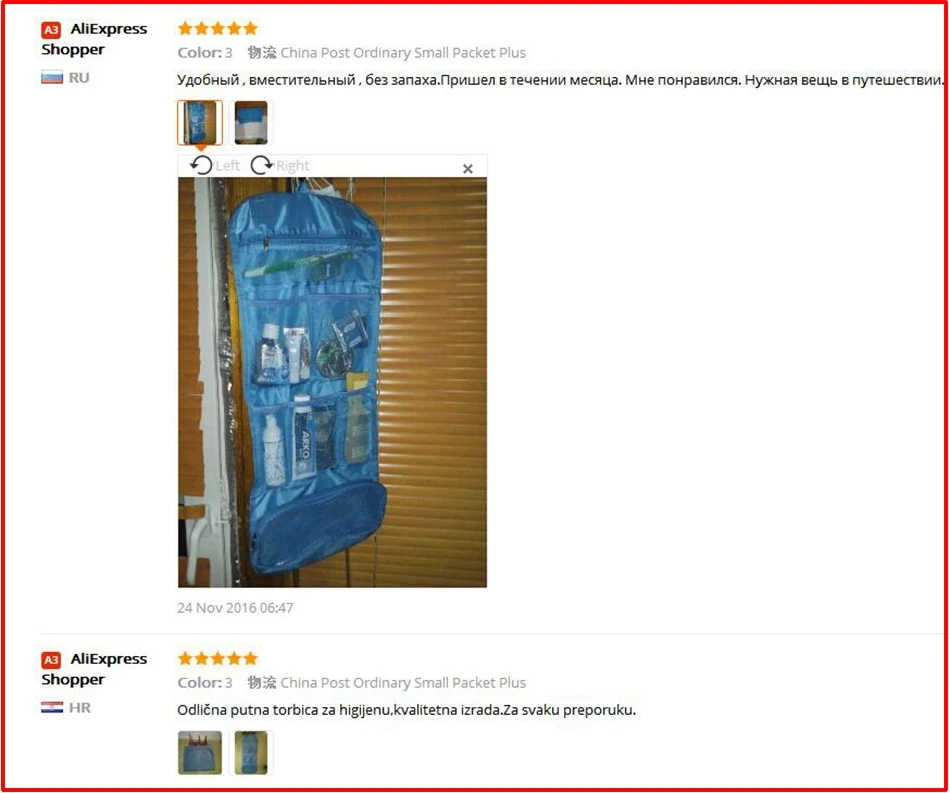Image resolution: width=950 pixels, height=793 pixels.
Task: Click the RU country label
Action: click(x=79, y=78)
